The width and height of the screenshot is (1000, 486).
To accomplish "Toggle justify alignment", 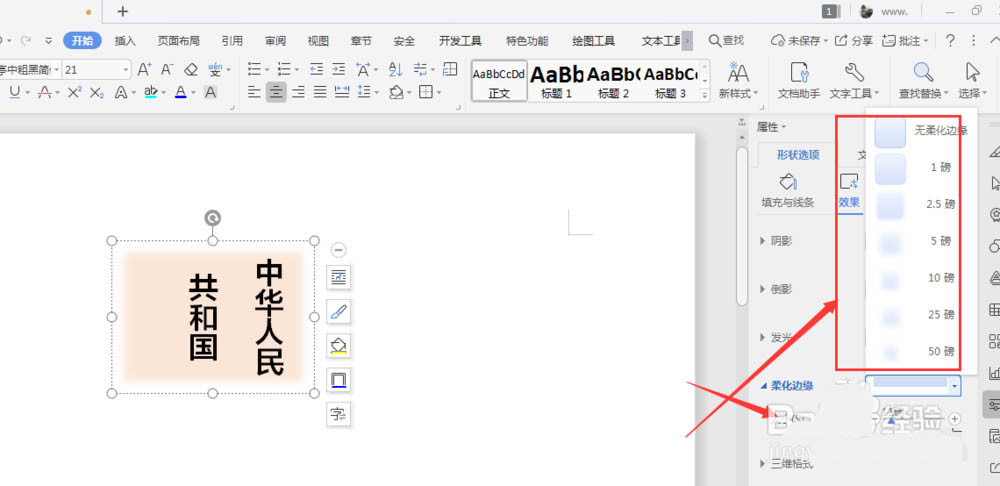I will (x=320, y=92).
